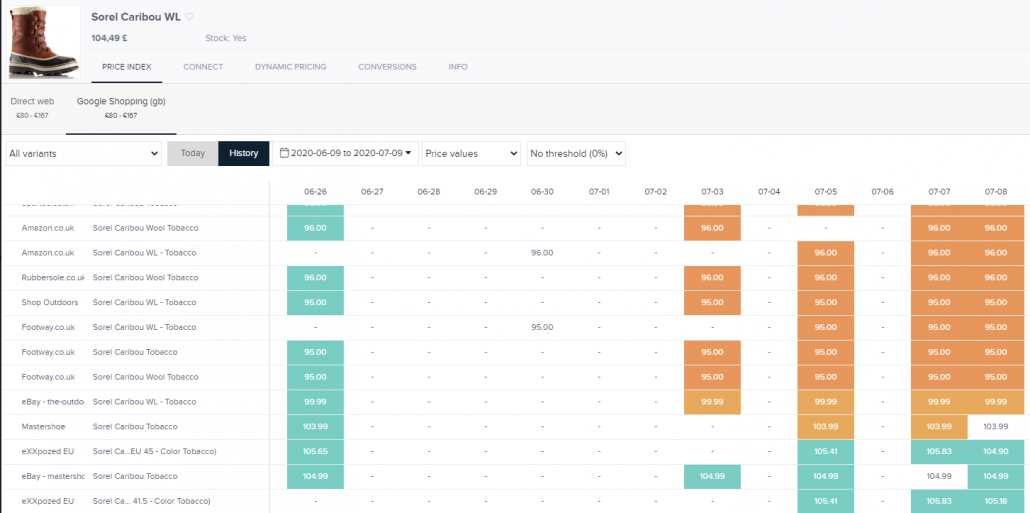Screen dimensions: 1030x513
Task: Click the Sorel Caribou WL product title
Action: 136,17
